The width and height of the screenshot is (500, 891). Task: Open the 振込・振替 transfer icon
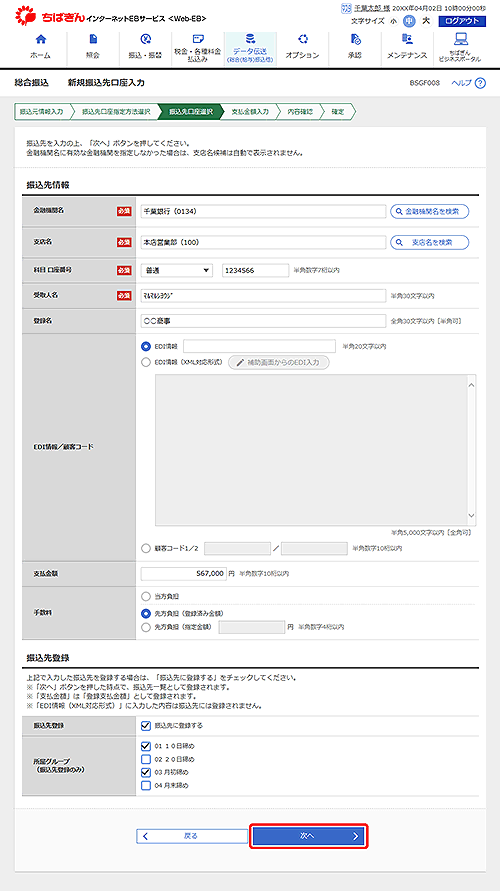146,39
